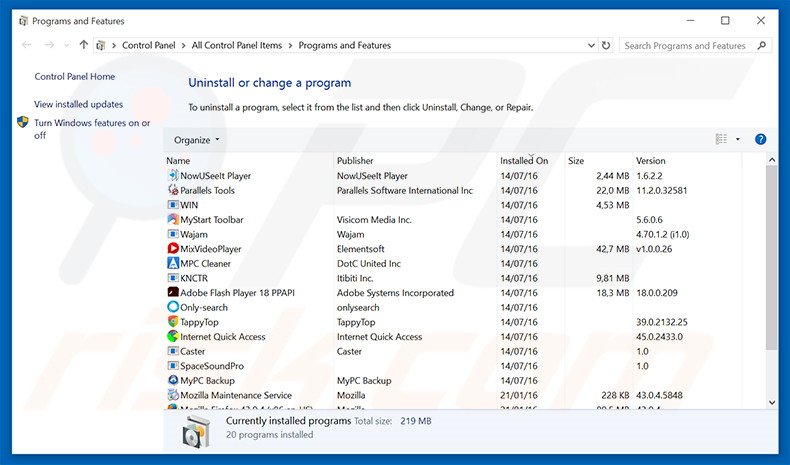
Task: Open the blue Help question mark icon
Action: coord(760,140)
